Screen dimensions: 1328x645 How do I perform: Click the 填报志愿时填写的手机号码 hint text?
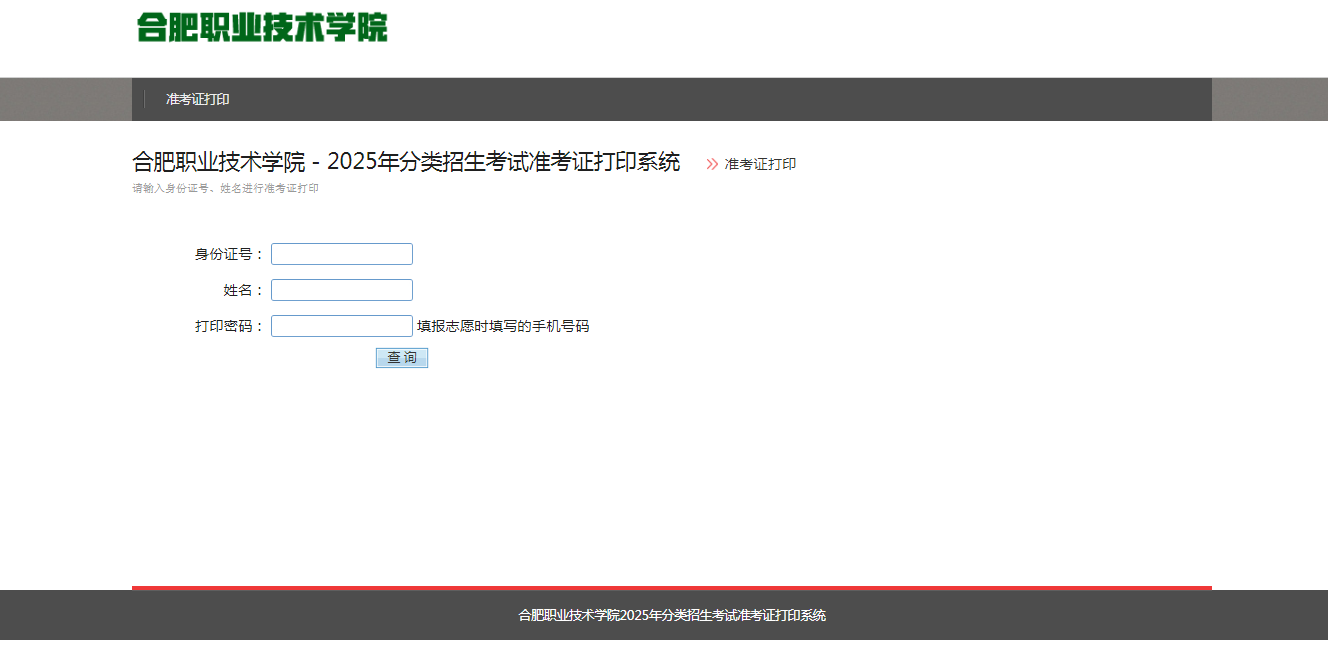click(x=503, y=326)
